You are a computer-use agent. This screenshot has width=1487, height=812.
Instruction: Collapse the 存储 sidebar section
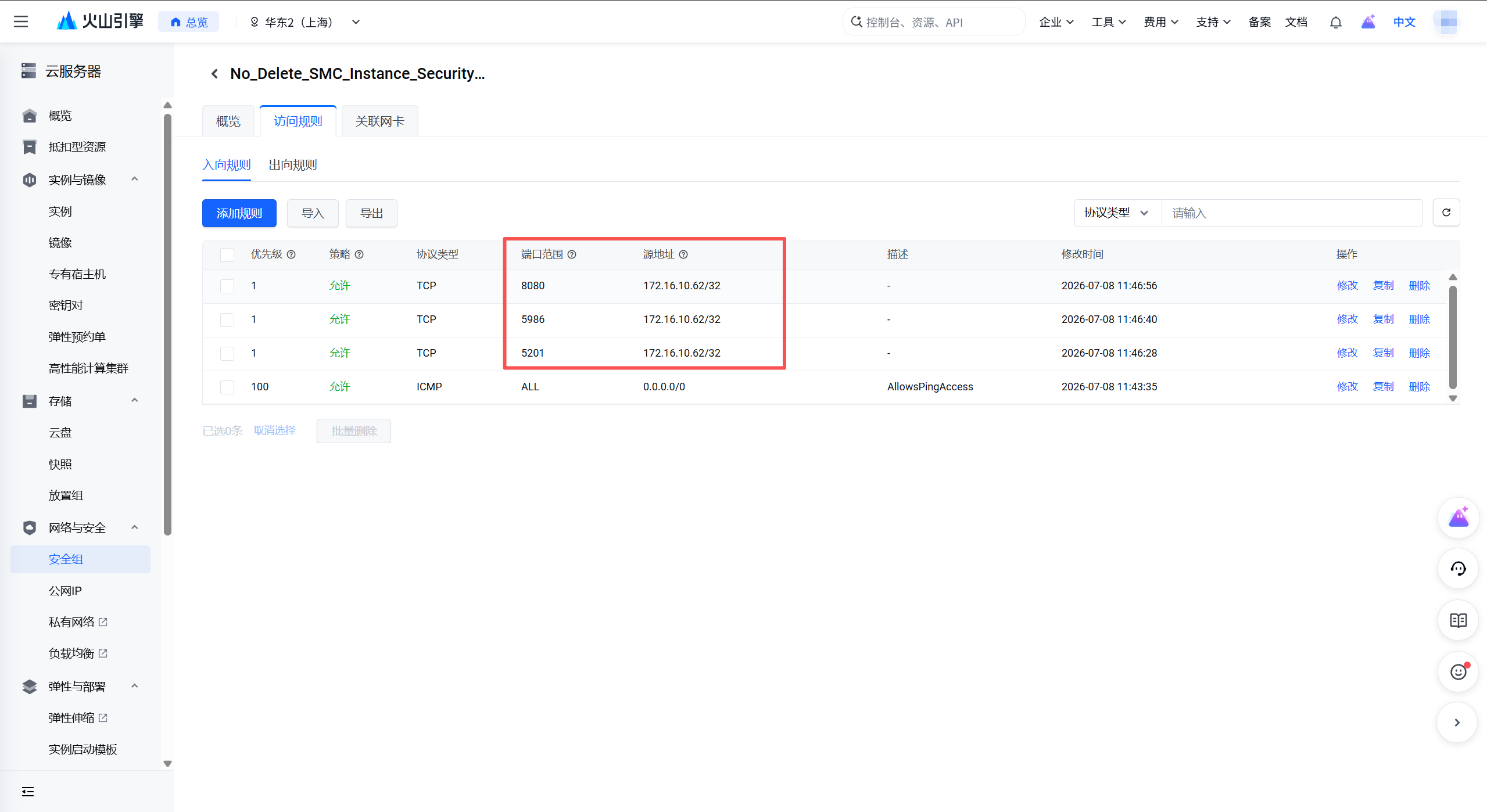pyautogui.click(x=135, y=400)
